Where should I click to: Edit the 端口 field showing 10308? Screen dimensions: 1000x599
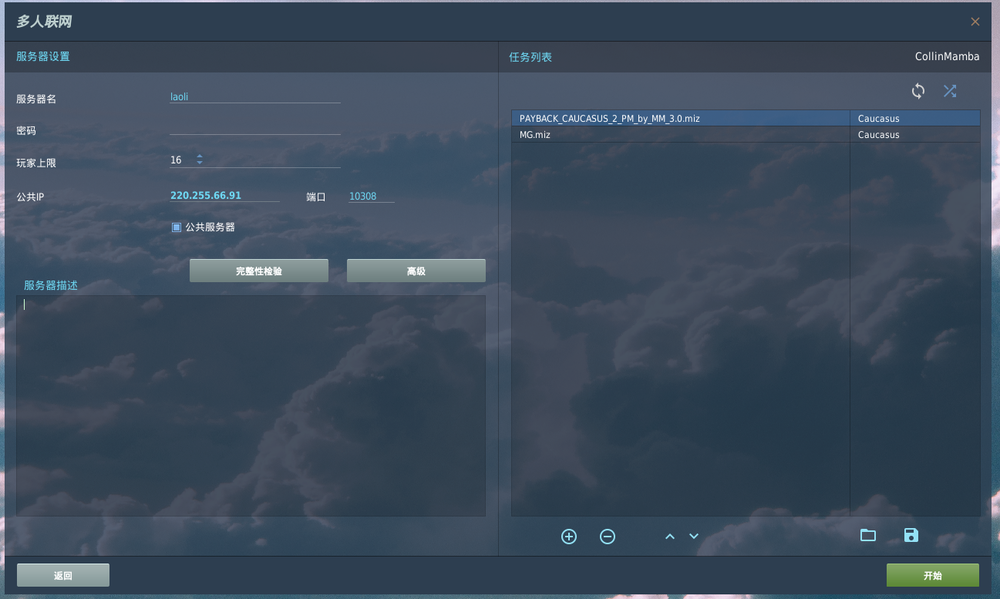coord(371,196)
